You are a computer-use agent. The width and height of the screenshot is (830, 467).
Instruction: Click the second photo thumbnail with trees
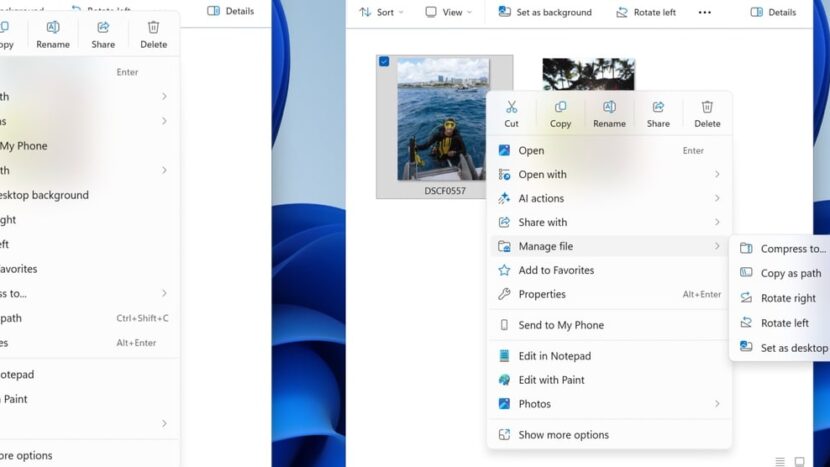pyautogui.click(x=588, y=73)
